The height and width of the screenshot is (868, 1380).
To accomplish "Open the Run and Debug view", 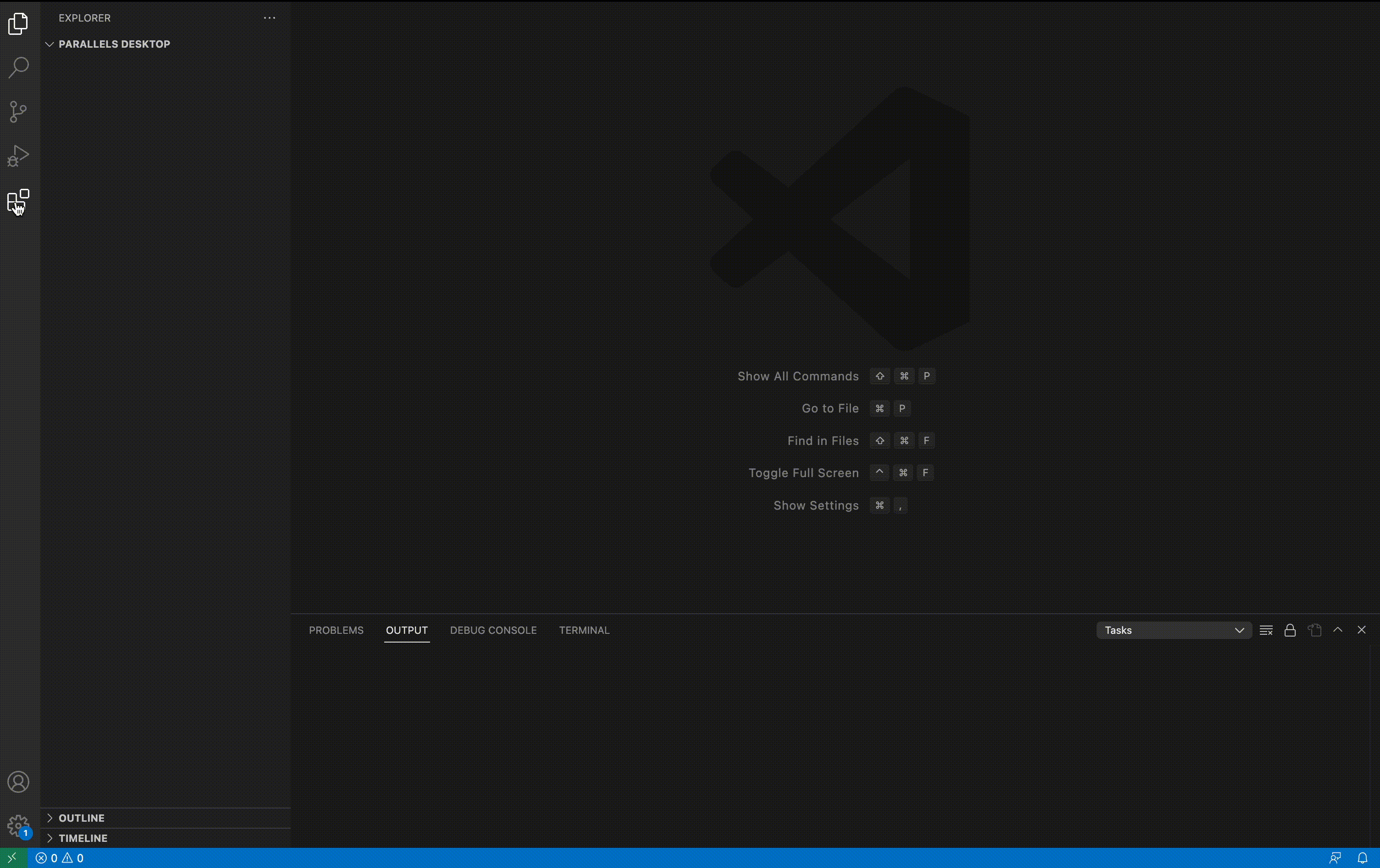I will click(x=18, y=156).
